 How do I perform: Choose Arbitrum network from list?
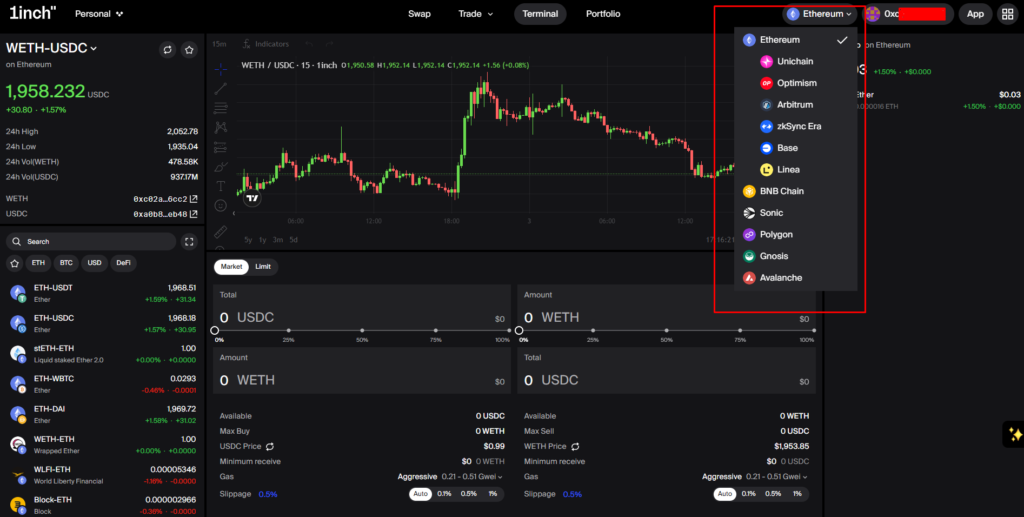pyautogui.click(x=795, y=104)
